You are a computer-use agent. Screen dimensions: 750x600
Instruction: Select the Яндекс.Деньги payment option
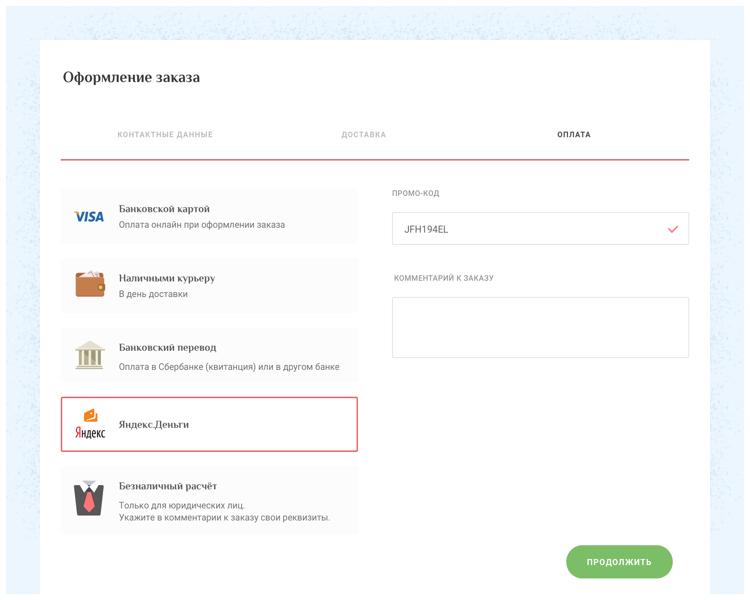209,425
